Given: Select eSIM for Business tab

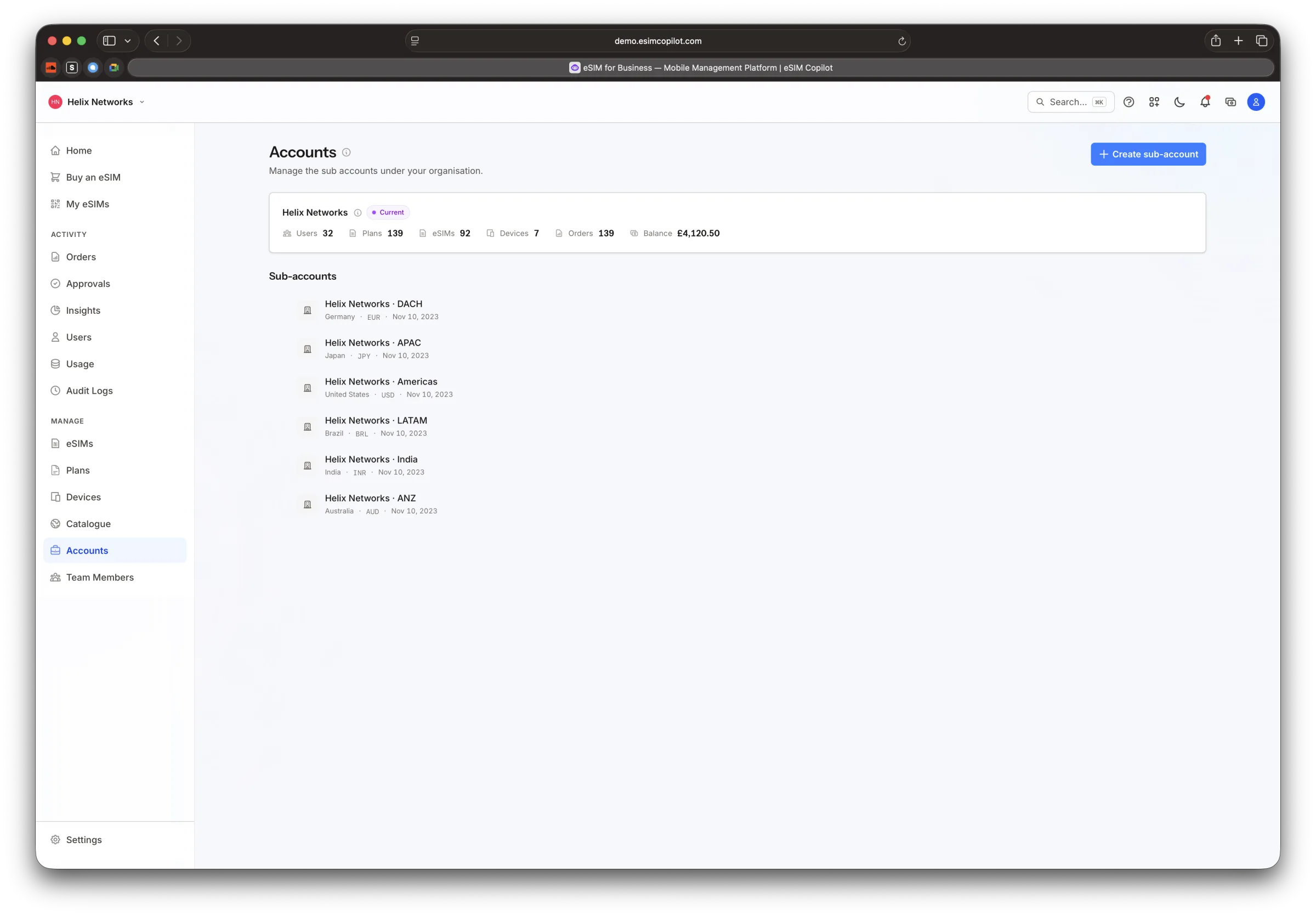Looking at the screenshot, I should (700, 67).
